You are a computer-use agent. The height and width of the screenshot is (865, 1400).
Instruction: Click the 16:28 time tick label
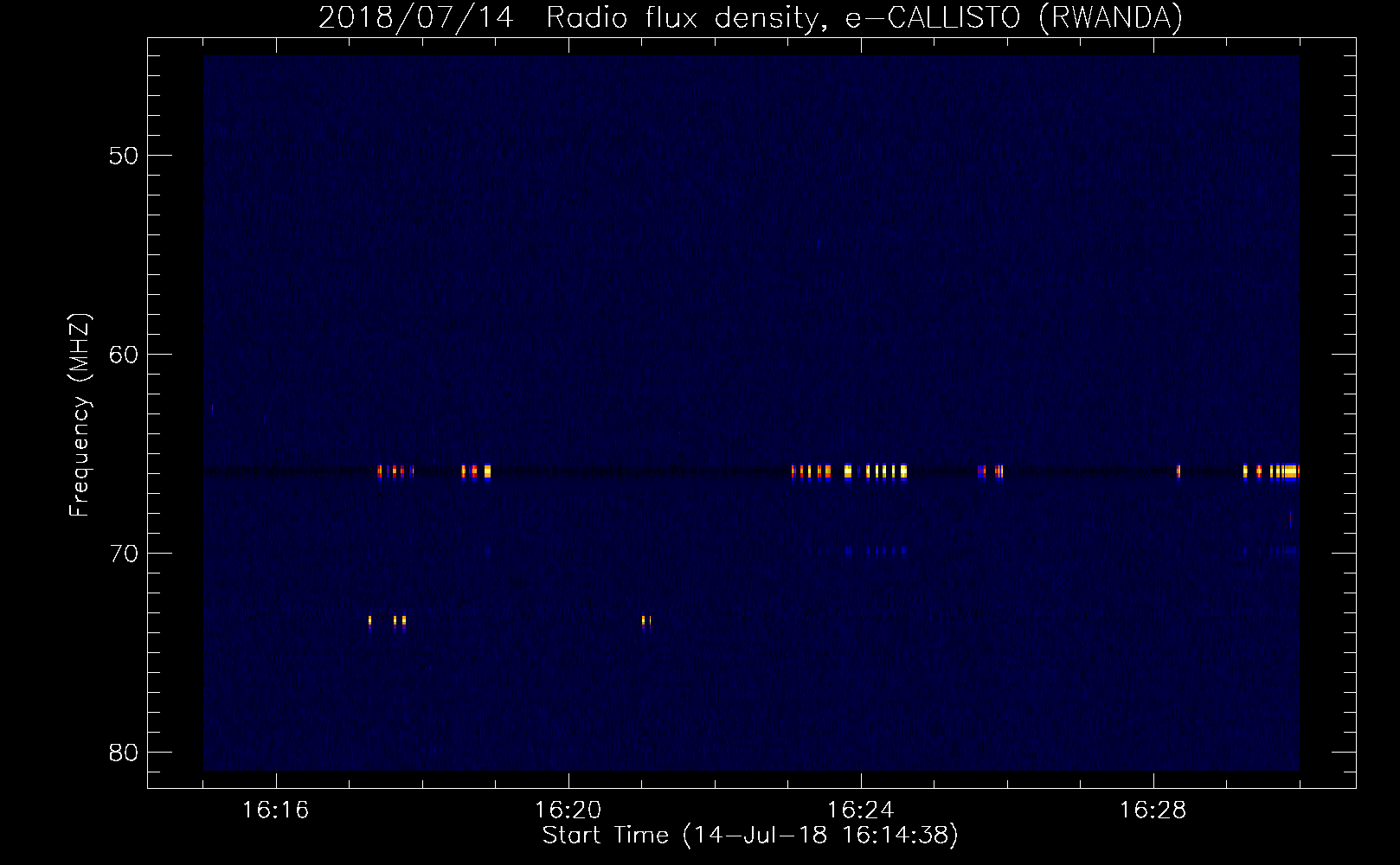(1153, 811)
